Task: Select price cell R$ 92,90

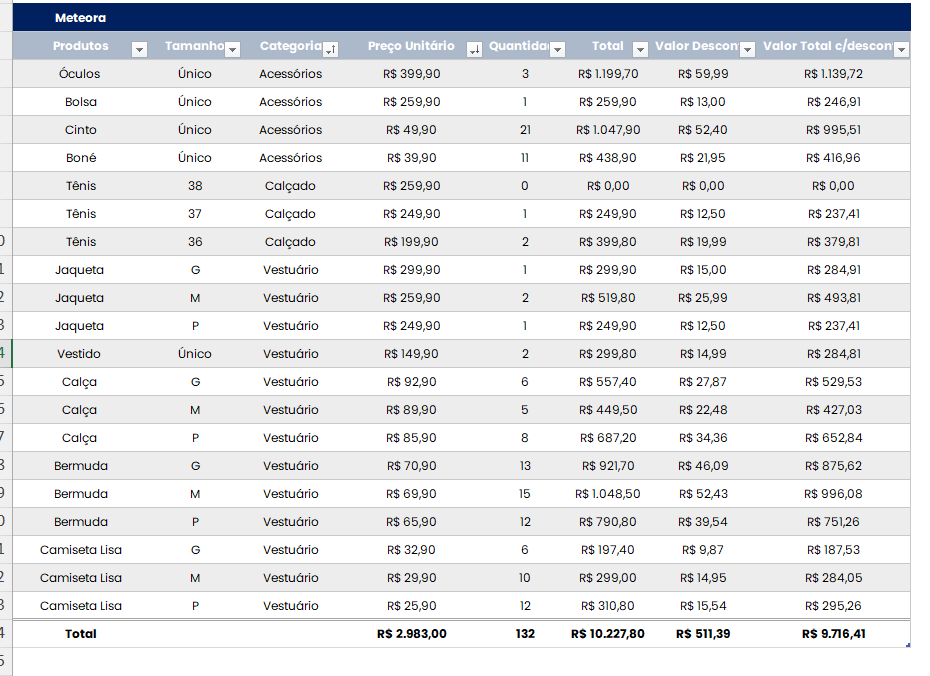Action: (x=411, y=381)
